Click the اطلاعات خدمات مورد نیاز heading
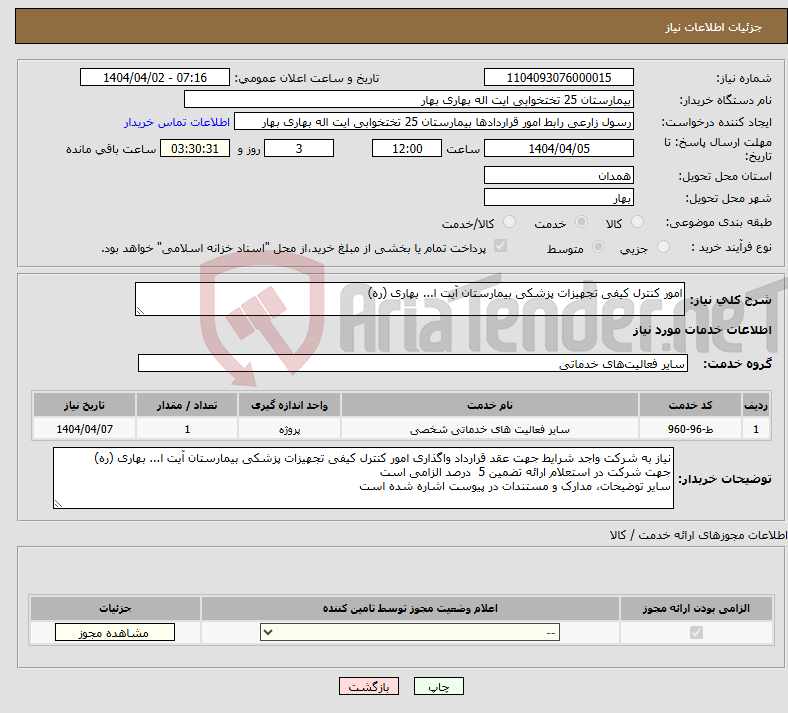The width and height of the screenshot is (788, 713). tap(702, 330)
